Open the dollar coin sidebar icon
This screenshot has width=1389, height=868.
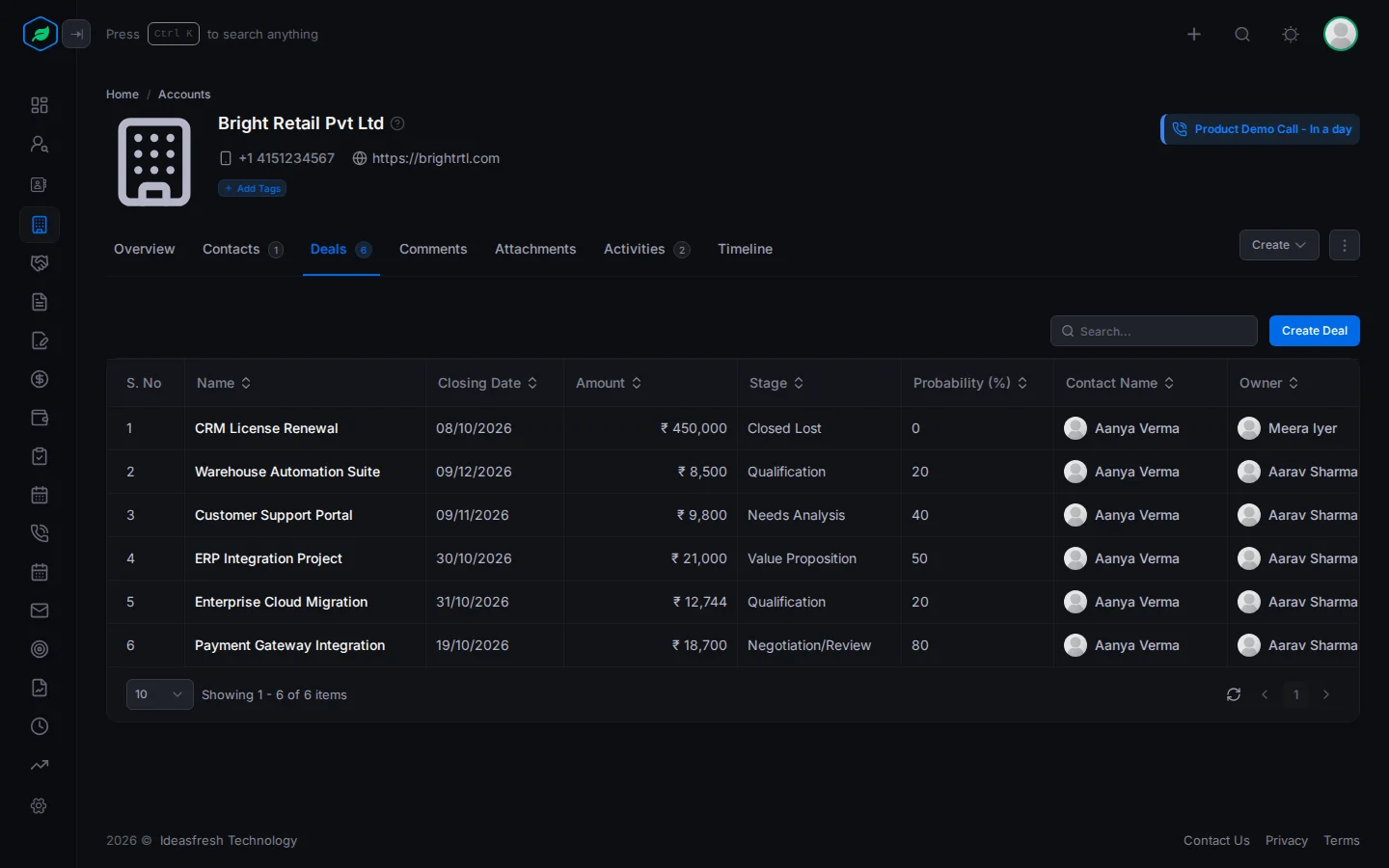point(40,379)
